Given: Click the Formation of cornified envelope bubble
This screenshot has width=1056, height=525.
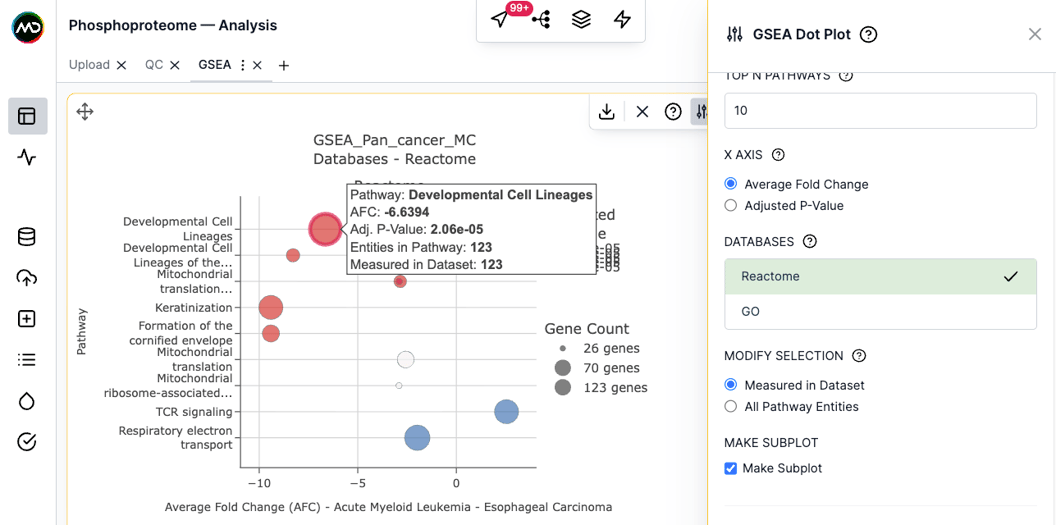Looking at the screenshot, I should (271, 333).
